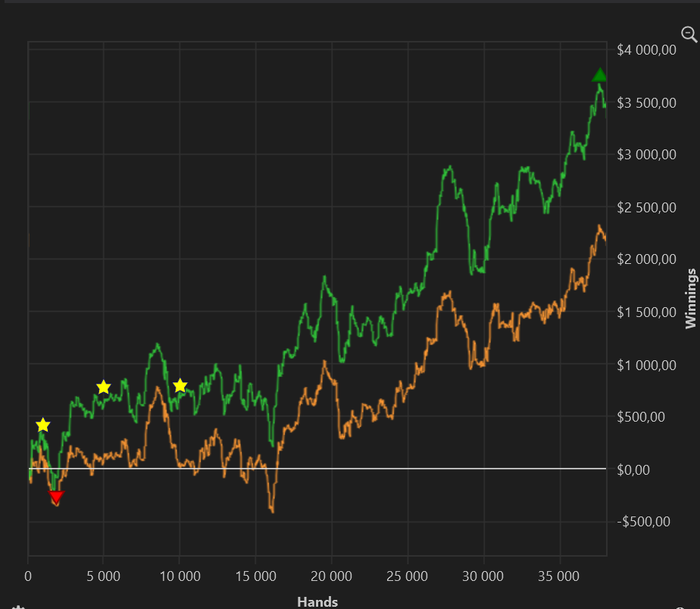Click the 30 000 hands axis label

click(483, 576)
